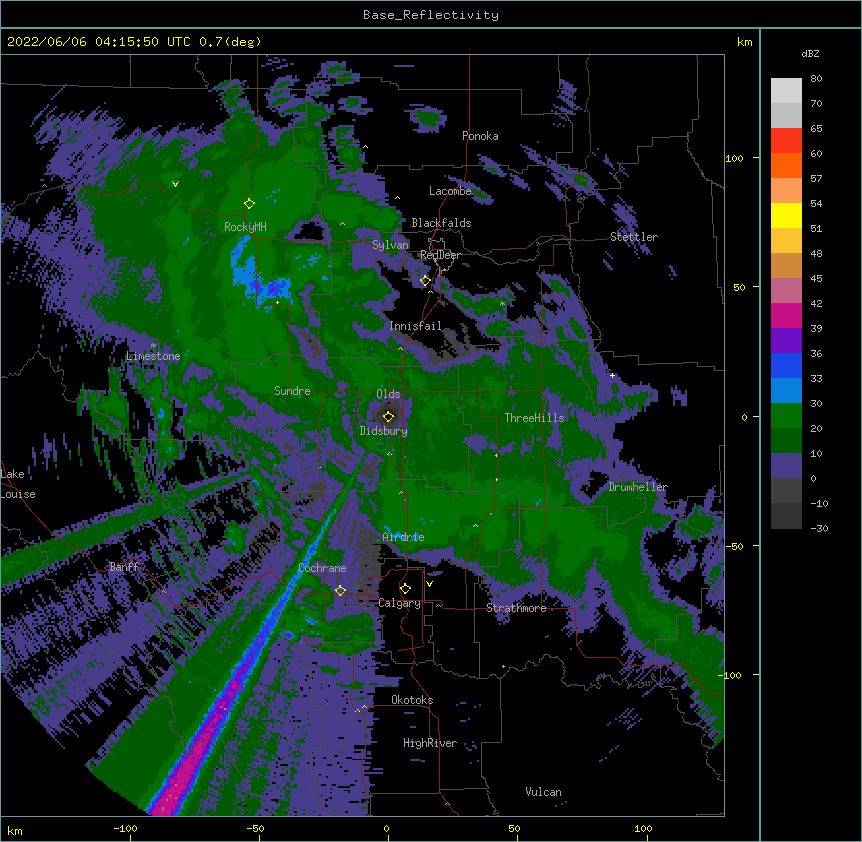862x842 pixels.
Task: Click the Strathmore city label
Action: click(516, 608)
